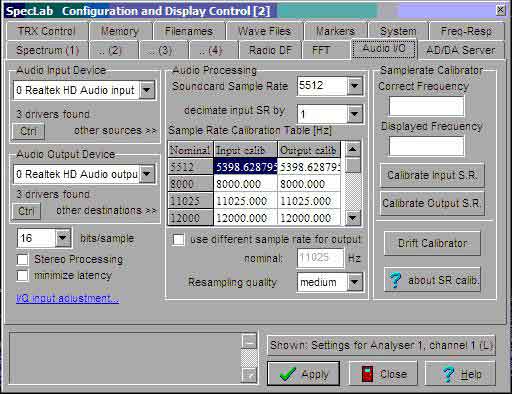This screenshot has height=394, width=512.
Task: Switch to the TRX Control tab
Action: pos(47,31)
